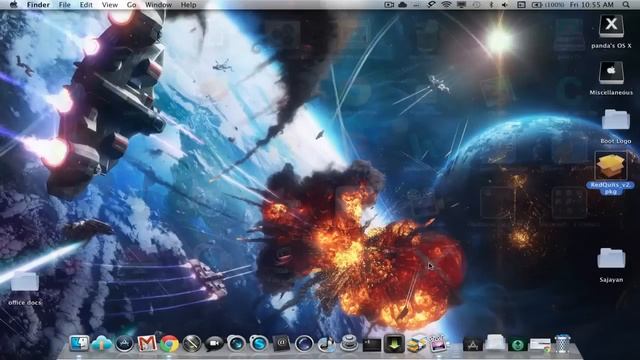Viewport: 640px width, 360px height.
Task: Open the Go menu
Action: coord(131,4)
